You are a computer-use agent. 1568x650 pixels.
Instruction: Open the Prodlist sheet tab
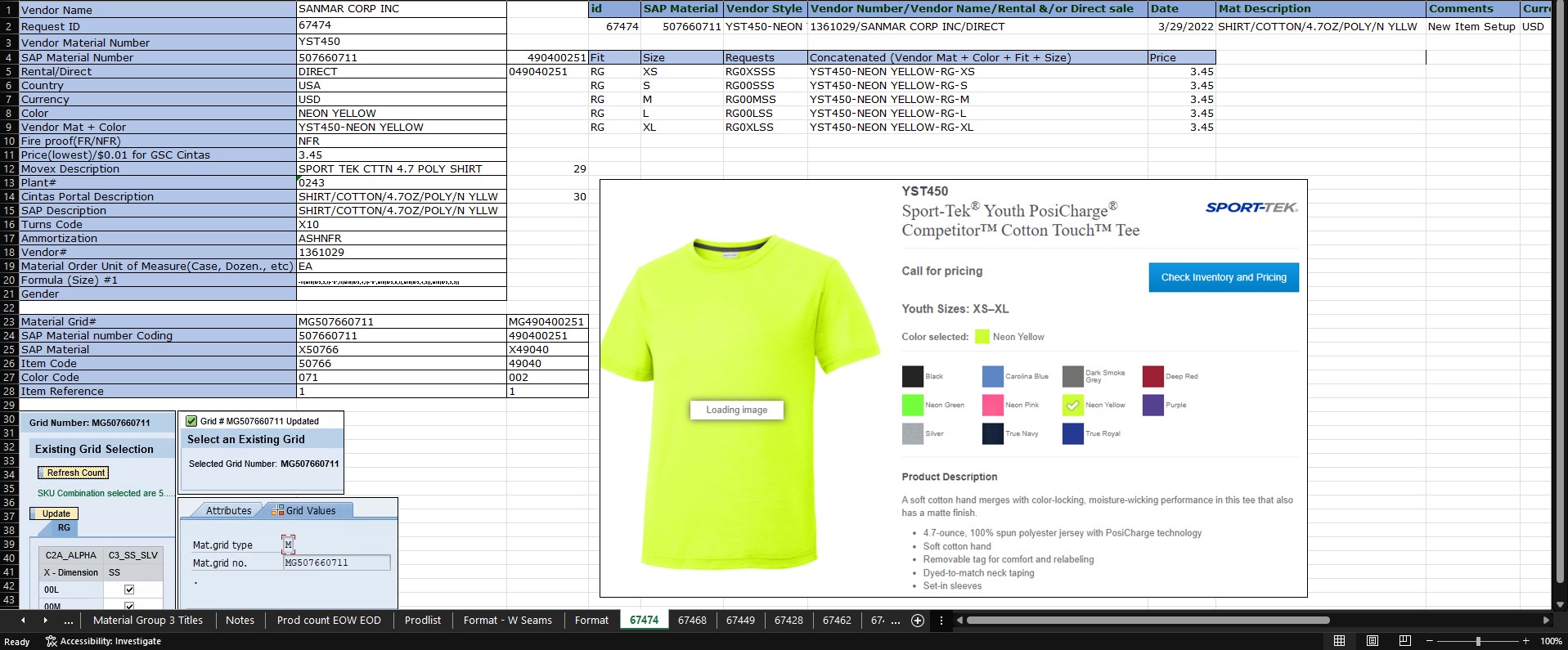423,621
